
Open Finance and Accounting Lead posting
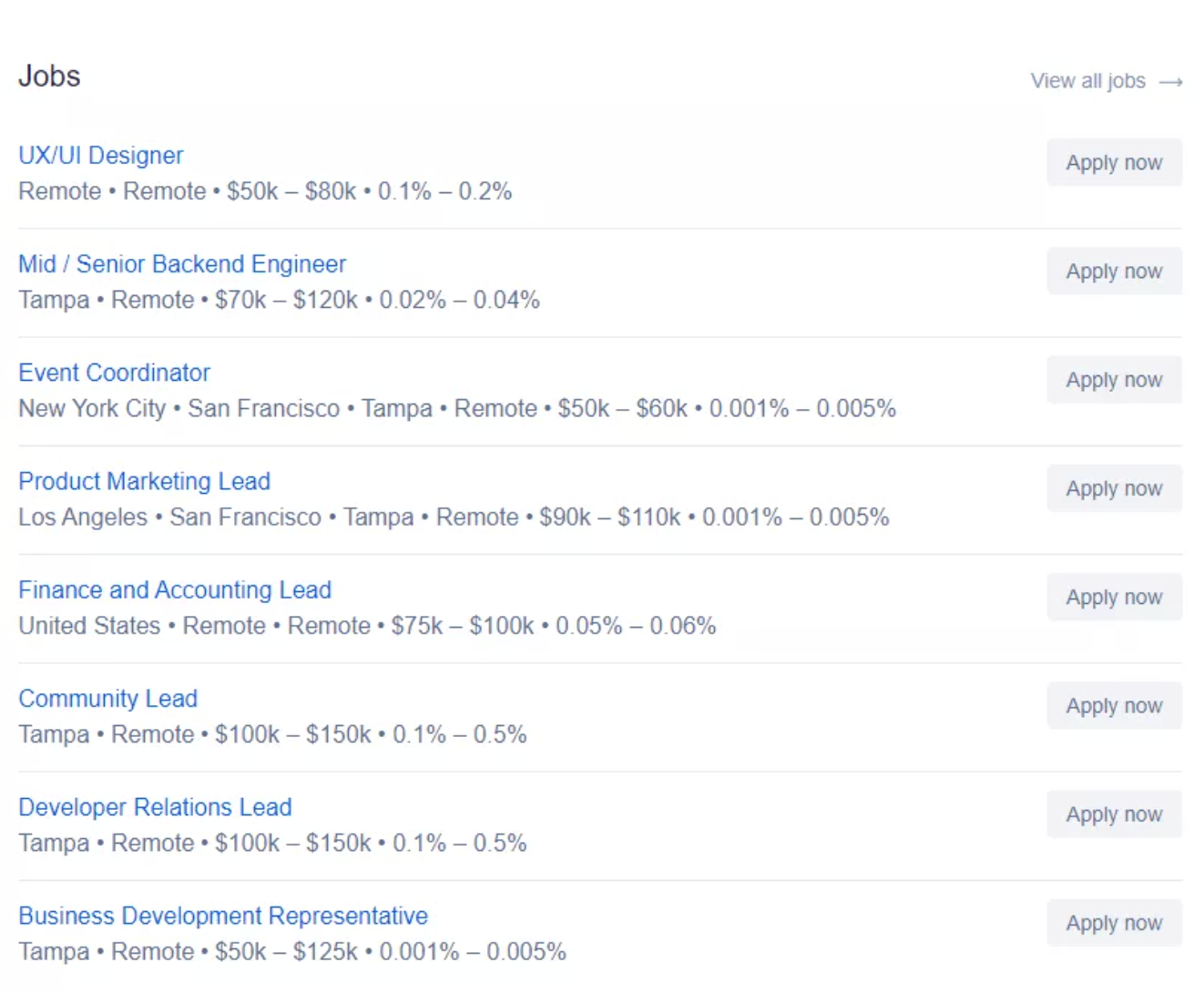[175, 590]
